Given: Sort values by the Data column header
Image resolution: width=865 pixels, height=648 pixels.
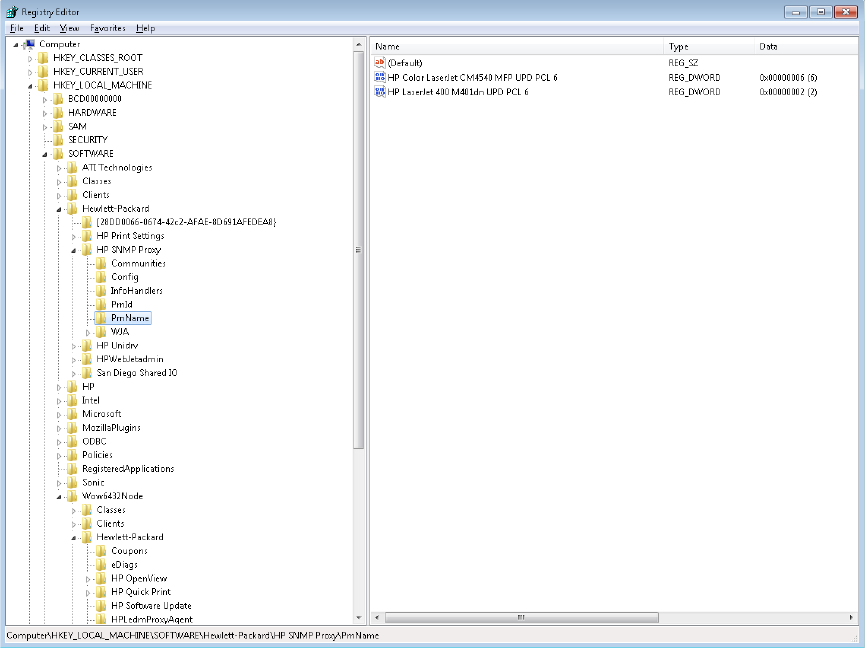Looking at the screenshot, I should coord(806,46).
